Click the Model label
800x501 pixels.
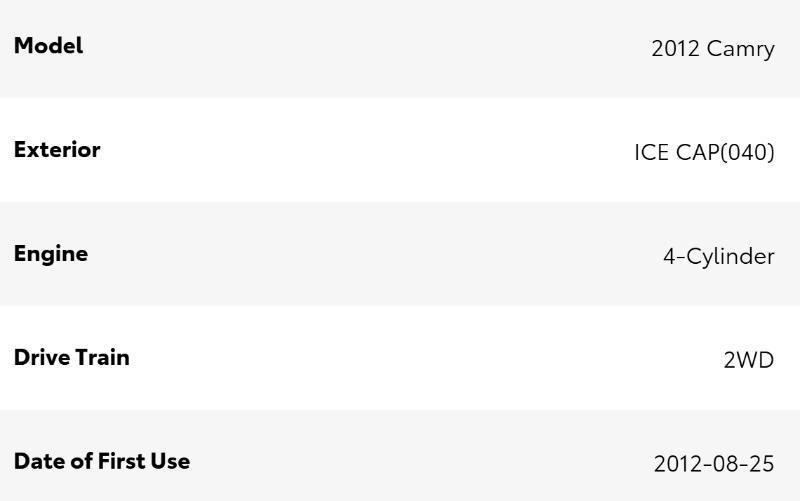(x=48, y=46)
